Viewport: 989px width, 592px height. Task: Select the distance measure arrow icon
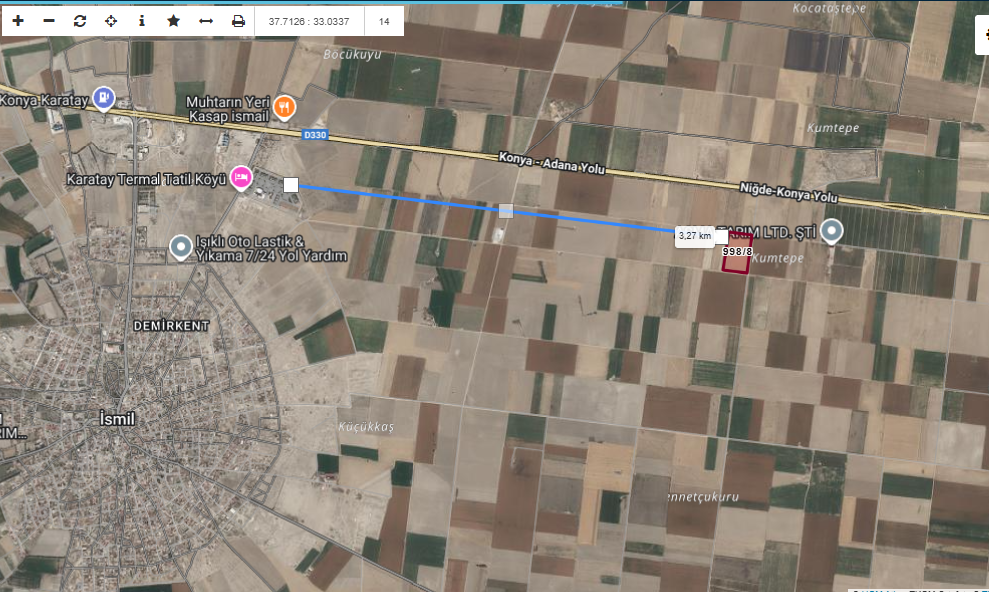coord(205,21)
